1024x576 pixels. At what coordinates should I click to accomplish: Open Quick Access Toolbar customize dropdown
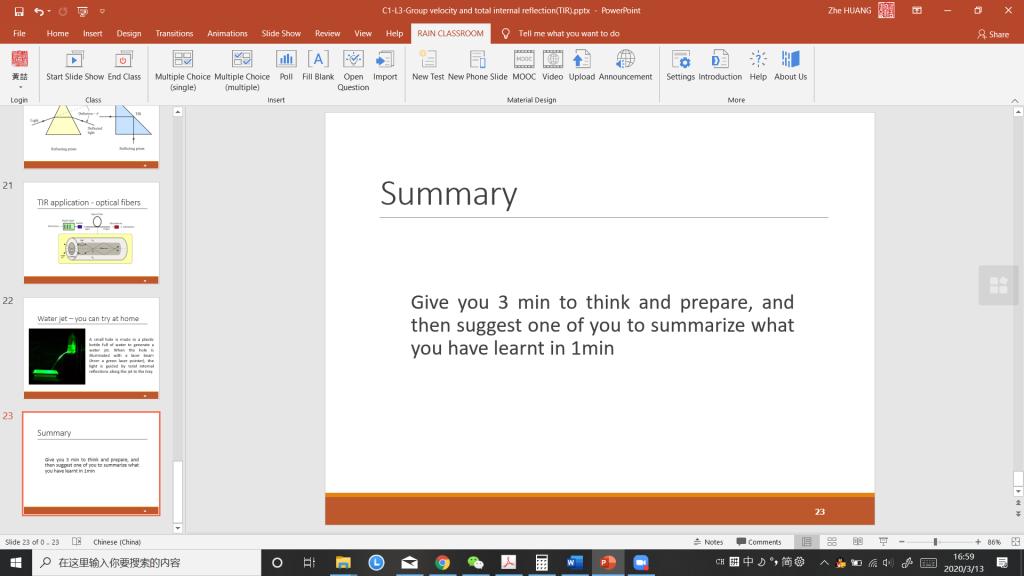103,11
